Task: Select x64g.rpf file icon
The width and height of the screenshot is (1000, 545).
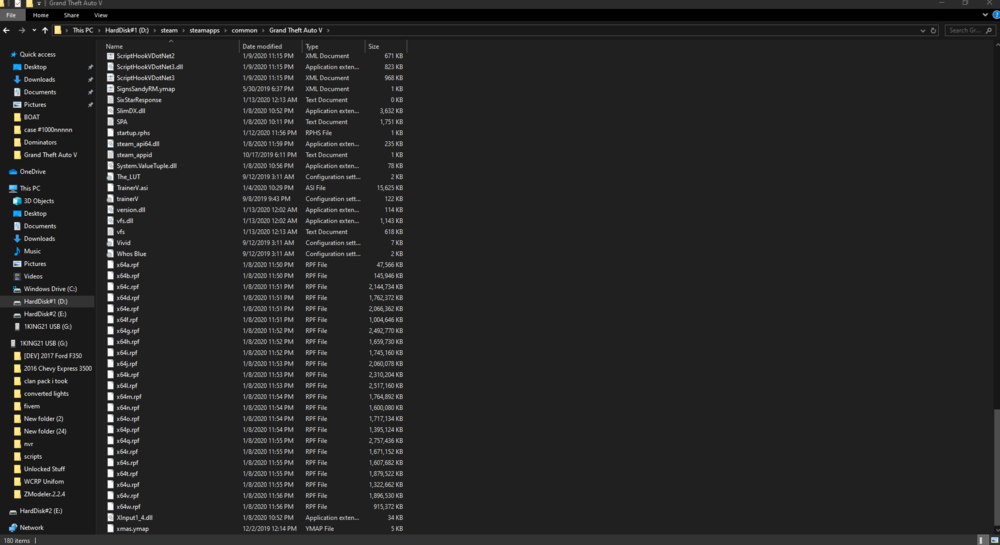Action: pyautogui.click(x=110, y=331)
